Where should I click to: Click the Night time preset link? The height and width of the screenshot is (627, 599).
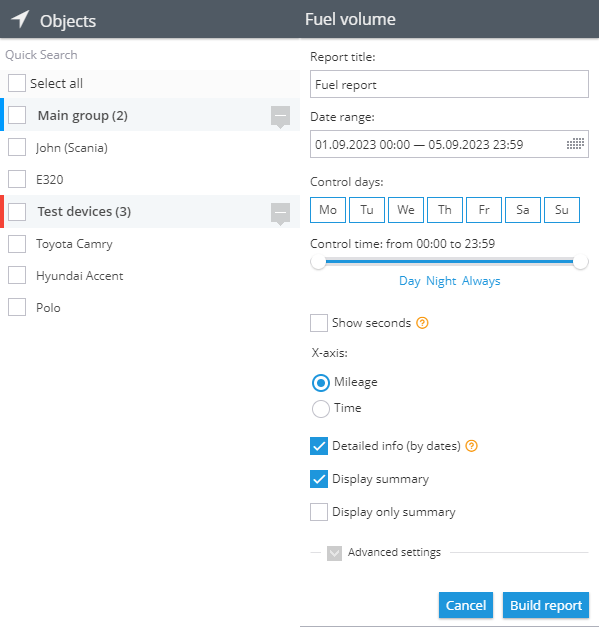click(x=441, y=281)
